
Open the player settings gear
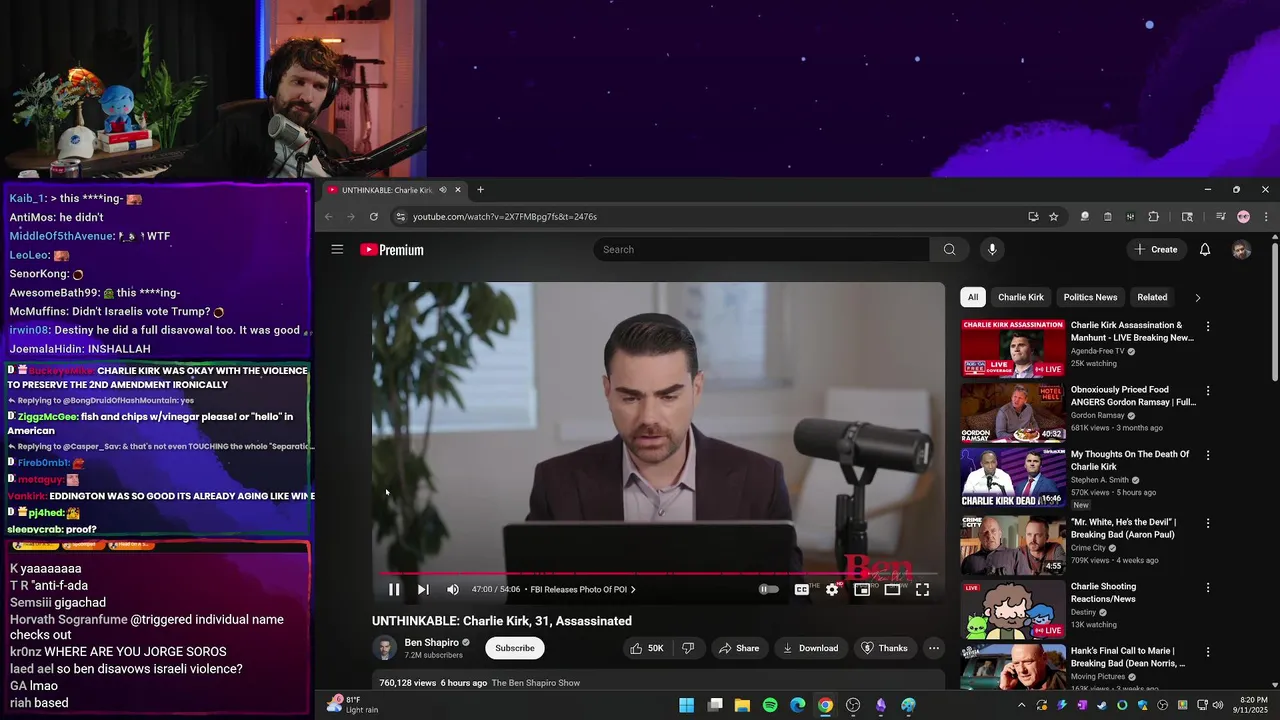click(832, 590)
